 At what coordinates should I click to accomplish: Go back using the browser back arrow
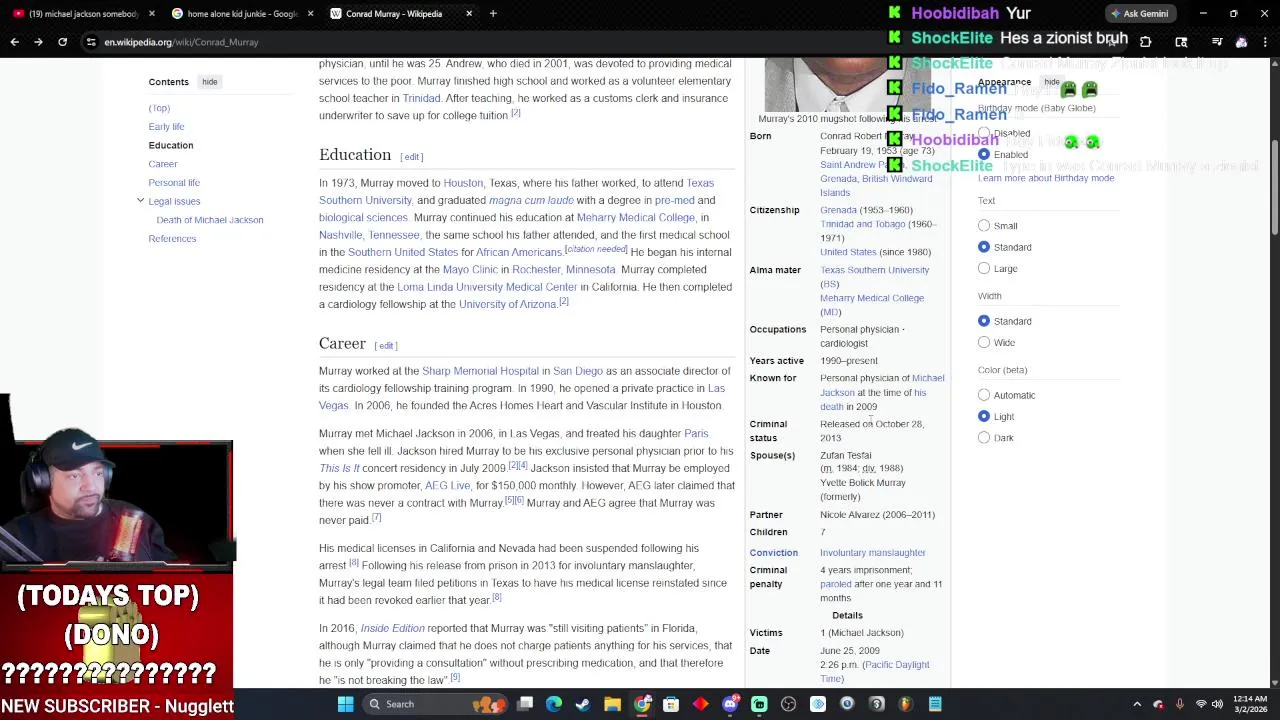coord(14,42)
